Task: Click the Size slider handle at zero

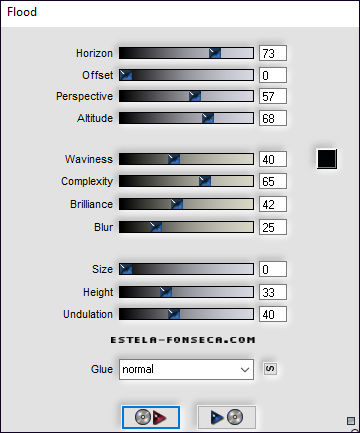Action: pos(126,269)
